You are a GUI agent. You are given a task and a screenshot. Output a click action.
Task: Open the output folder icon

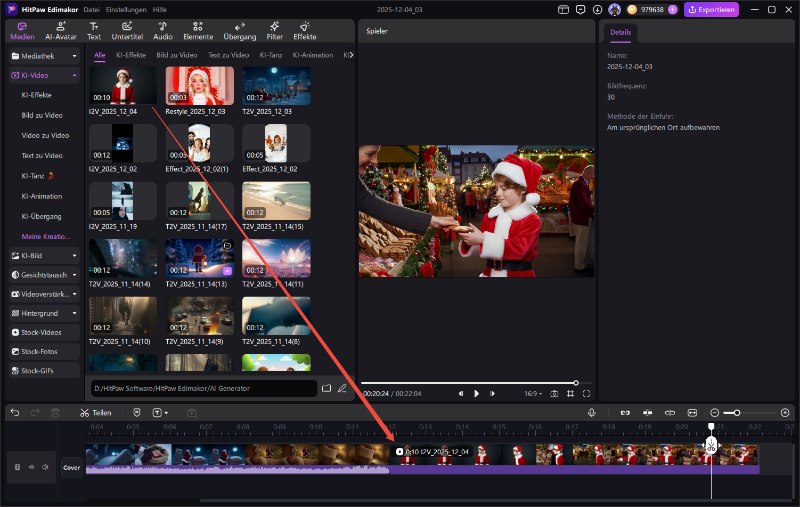[x=327, y=388]
